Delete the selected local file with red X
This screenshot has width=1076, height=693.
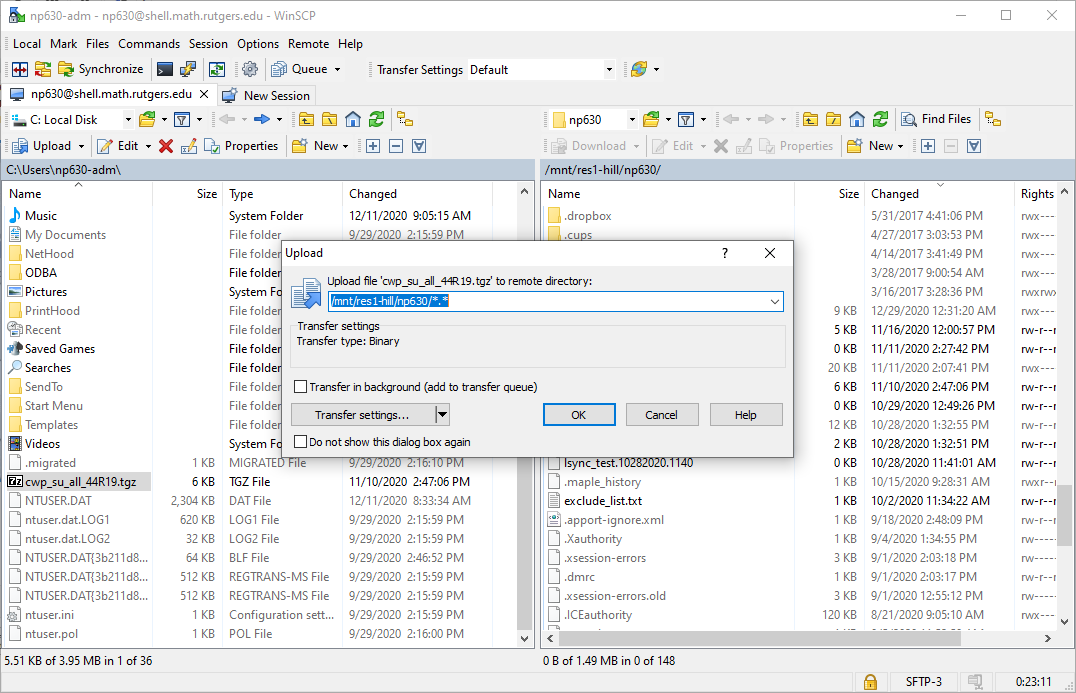[165, 146]
